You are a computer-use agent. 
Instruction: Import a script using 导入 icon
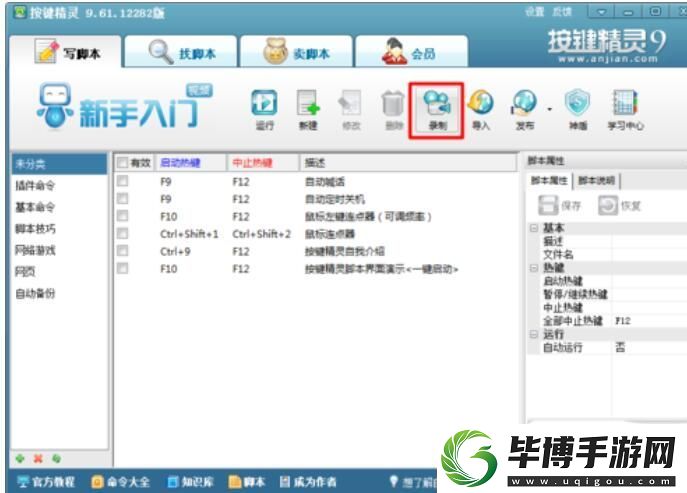point(481,110)
